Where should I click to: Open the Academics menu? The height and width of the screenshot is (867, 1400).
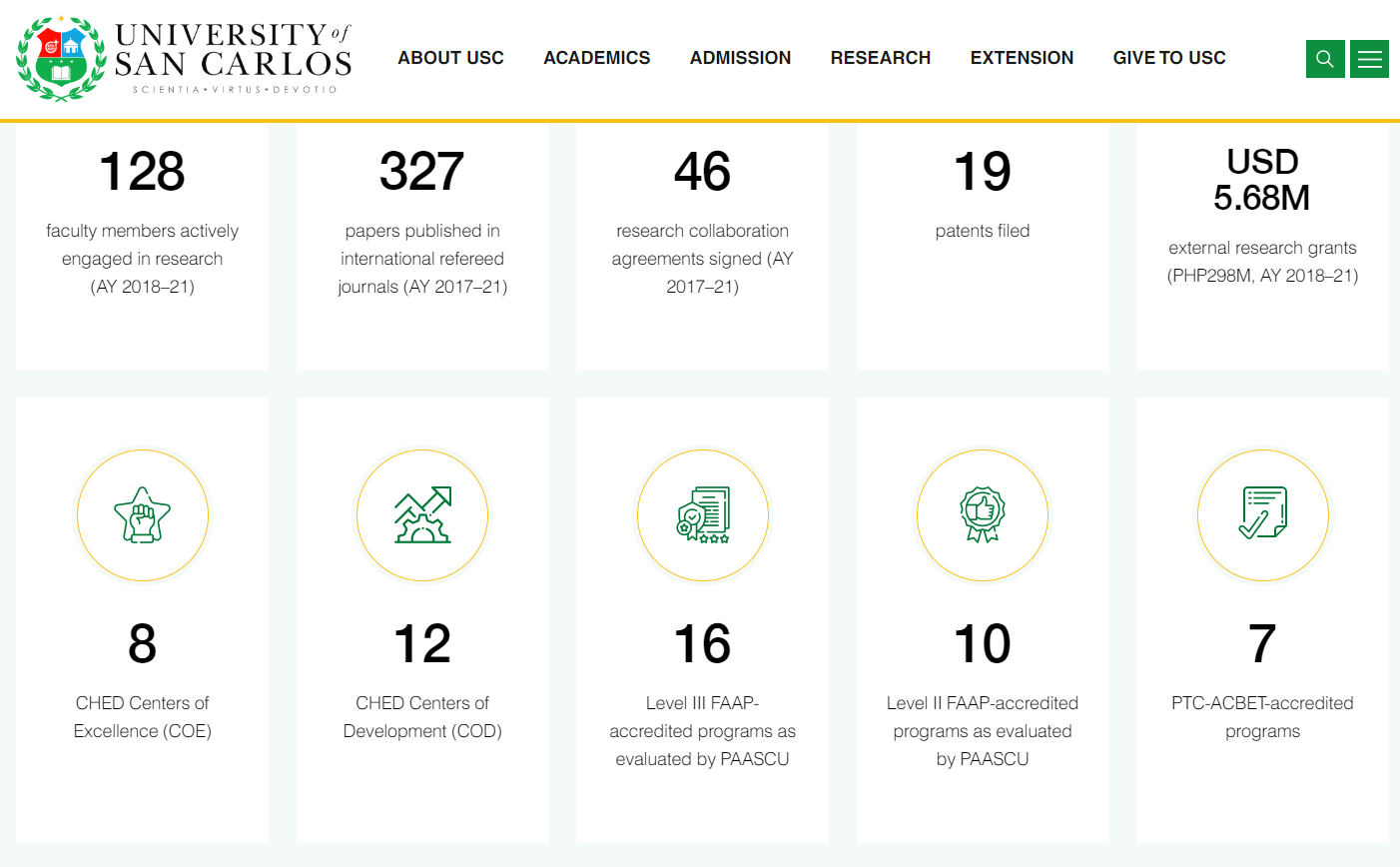point(596,58)
